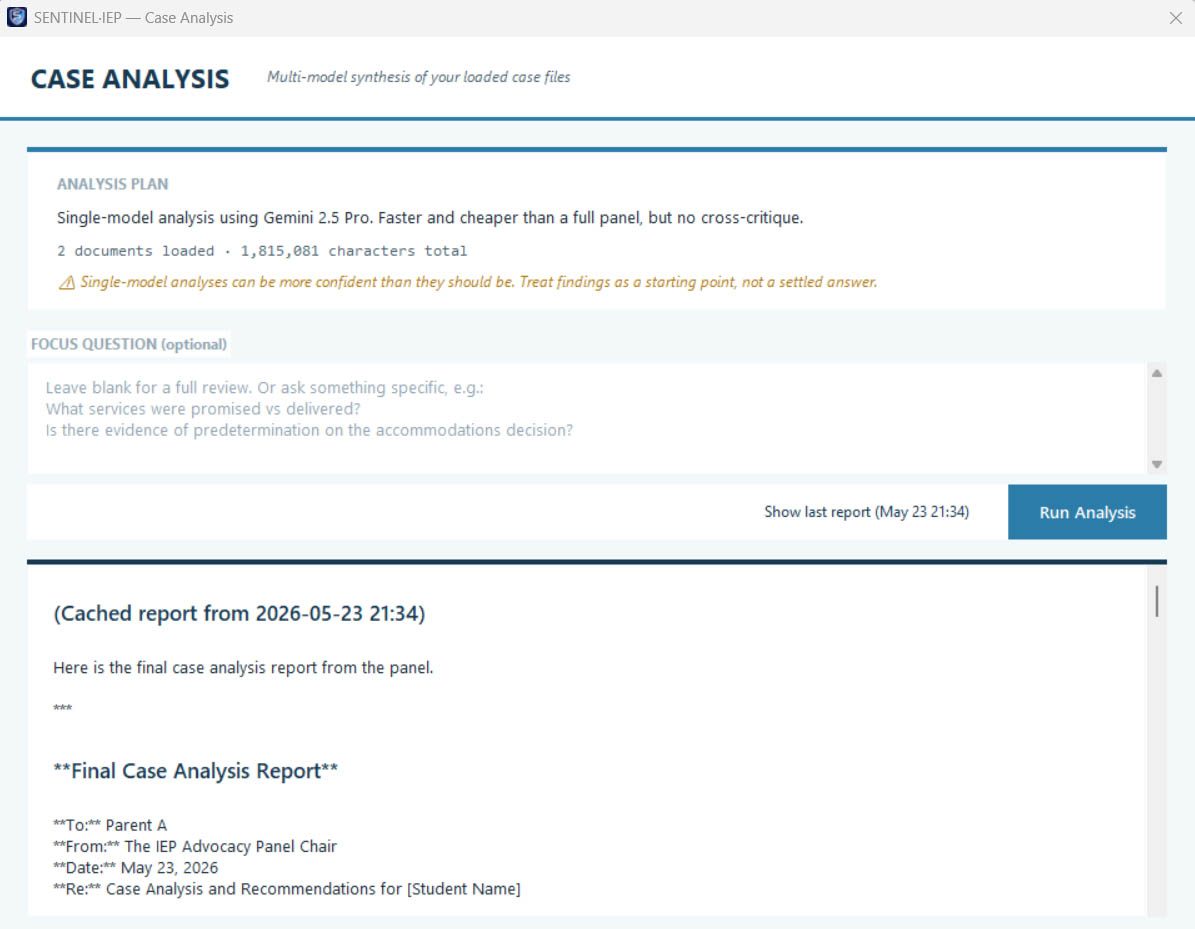1195x929 pixels.
Task: Click '2 documents loaded · 1,815,081 characters total'
Action: 262,251
